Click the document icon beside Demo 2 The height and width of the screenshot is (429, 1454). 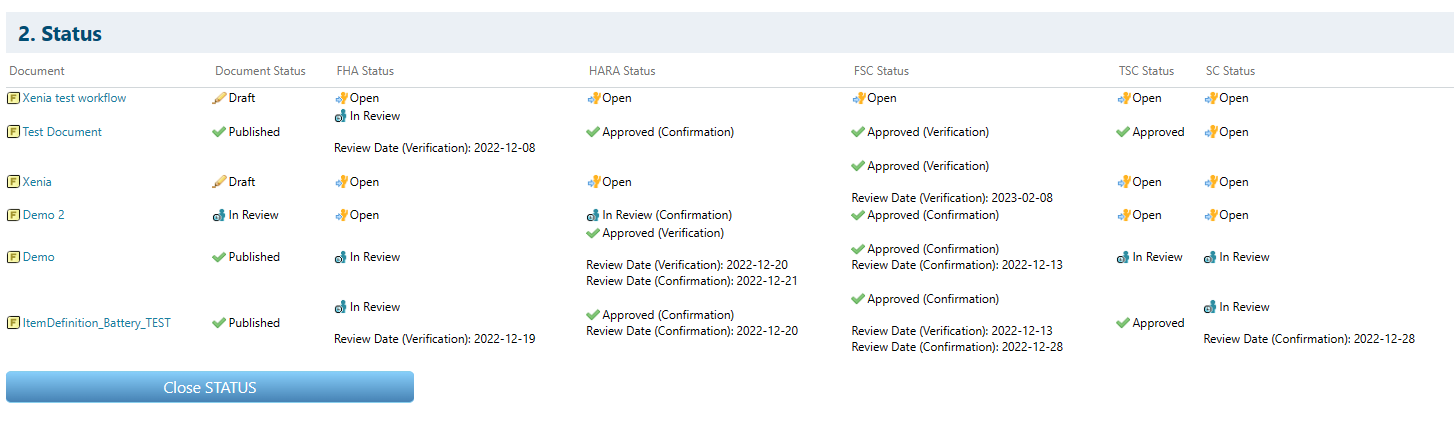pos(14,215)
